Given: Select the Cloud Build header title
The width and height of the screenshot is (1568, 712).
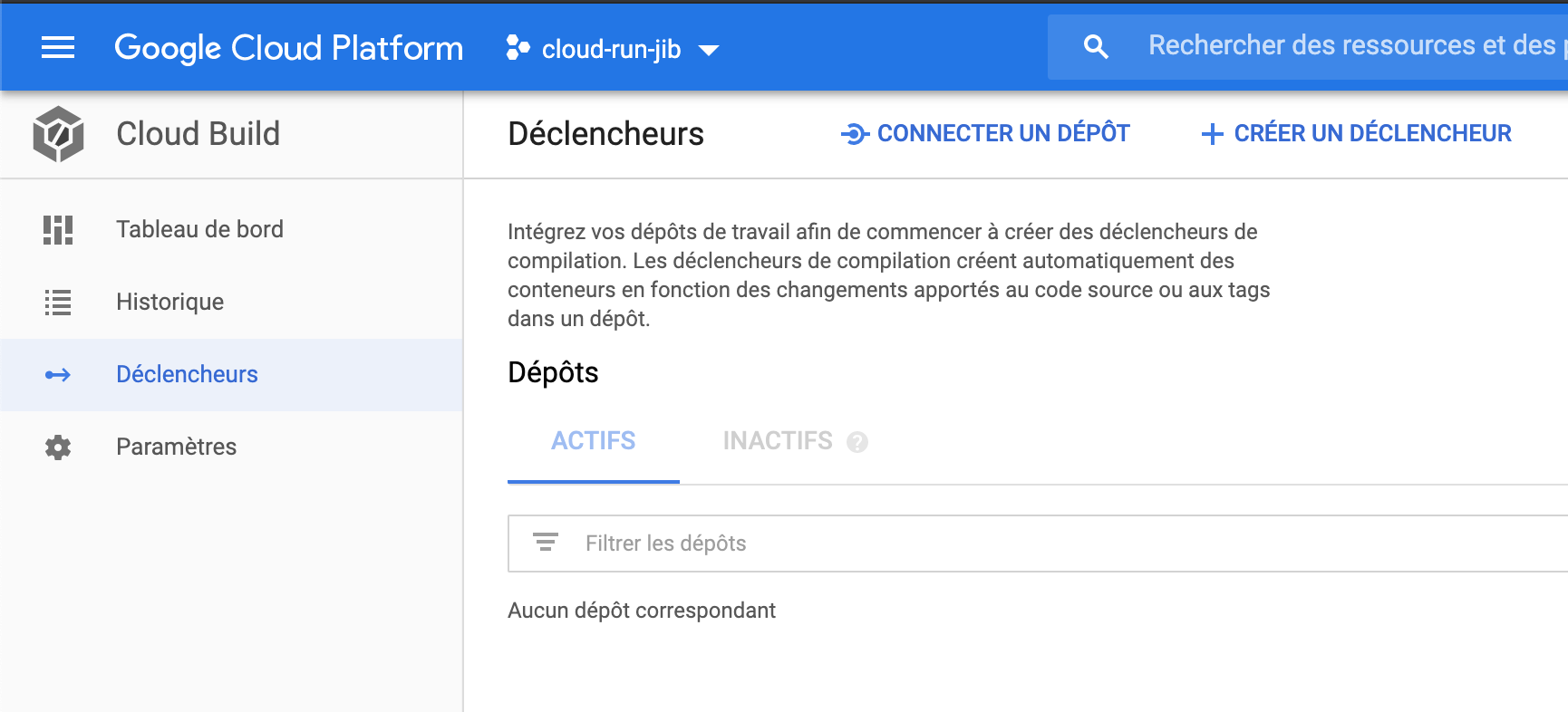Looking at the screenshot, I should click(x=198, y=134).
